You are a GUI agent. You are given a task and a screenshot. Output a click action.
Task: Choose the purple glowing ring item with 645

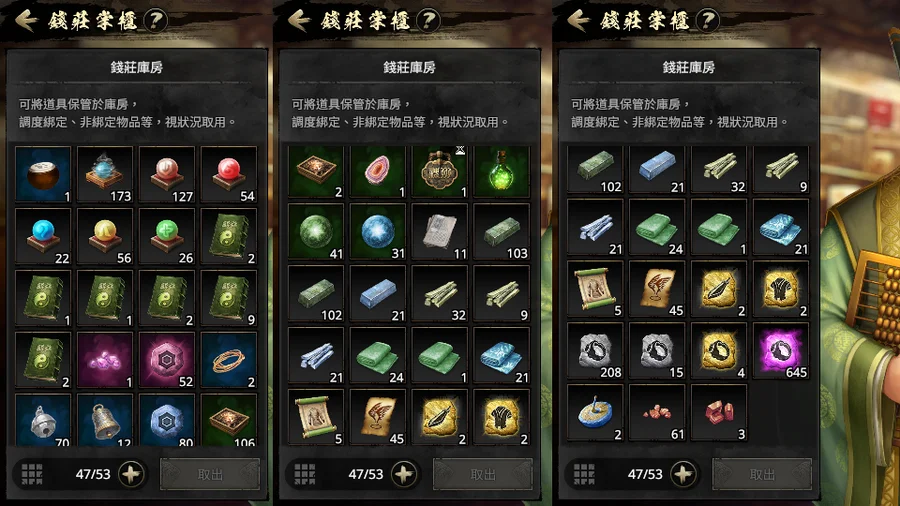click(x=781, y=351)
